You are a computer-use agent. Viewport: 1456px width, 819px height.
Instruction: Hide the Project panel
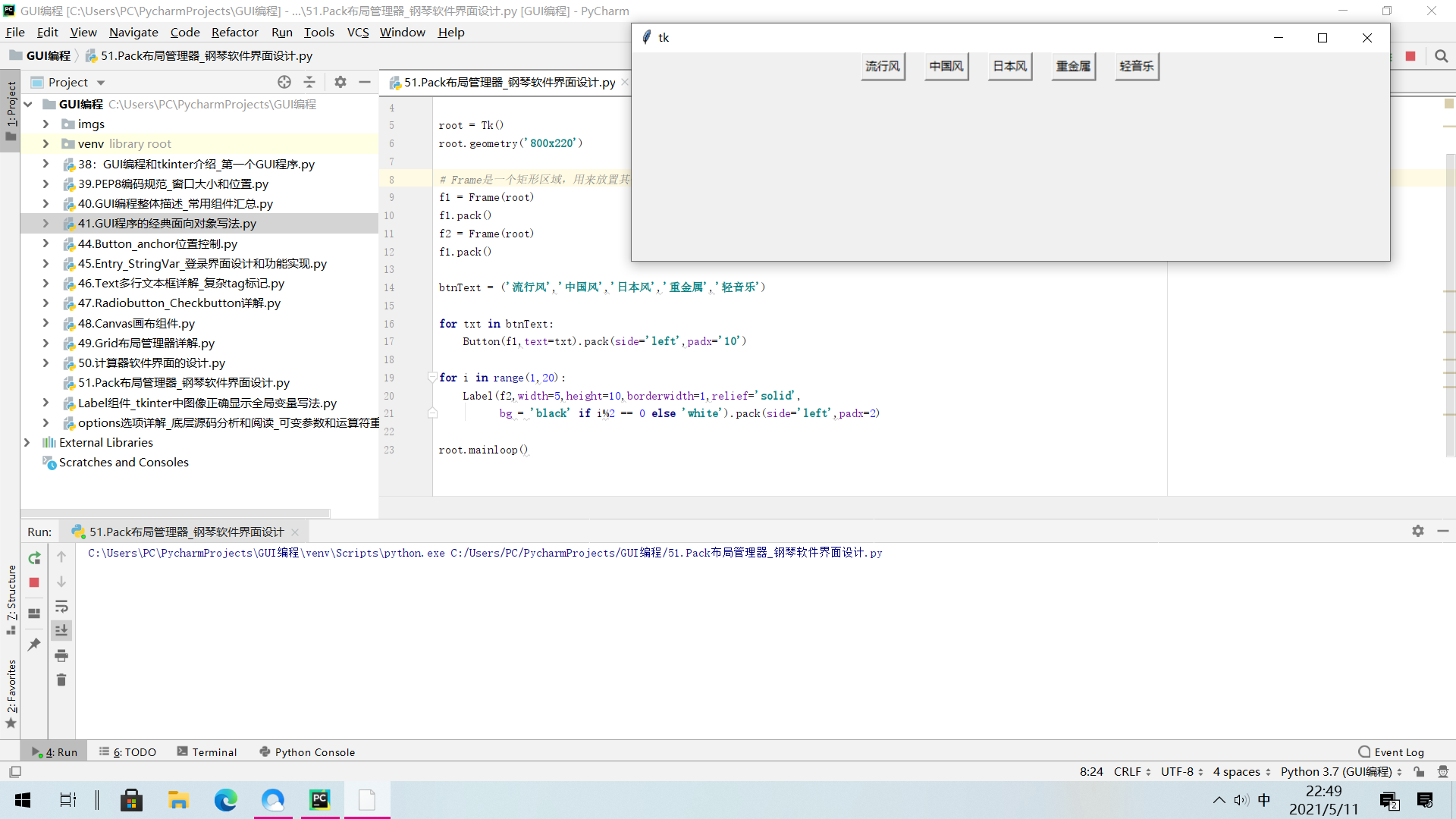pos(365,82)
